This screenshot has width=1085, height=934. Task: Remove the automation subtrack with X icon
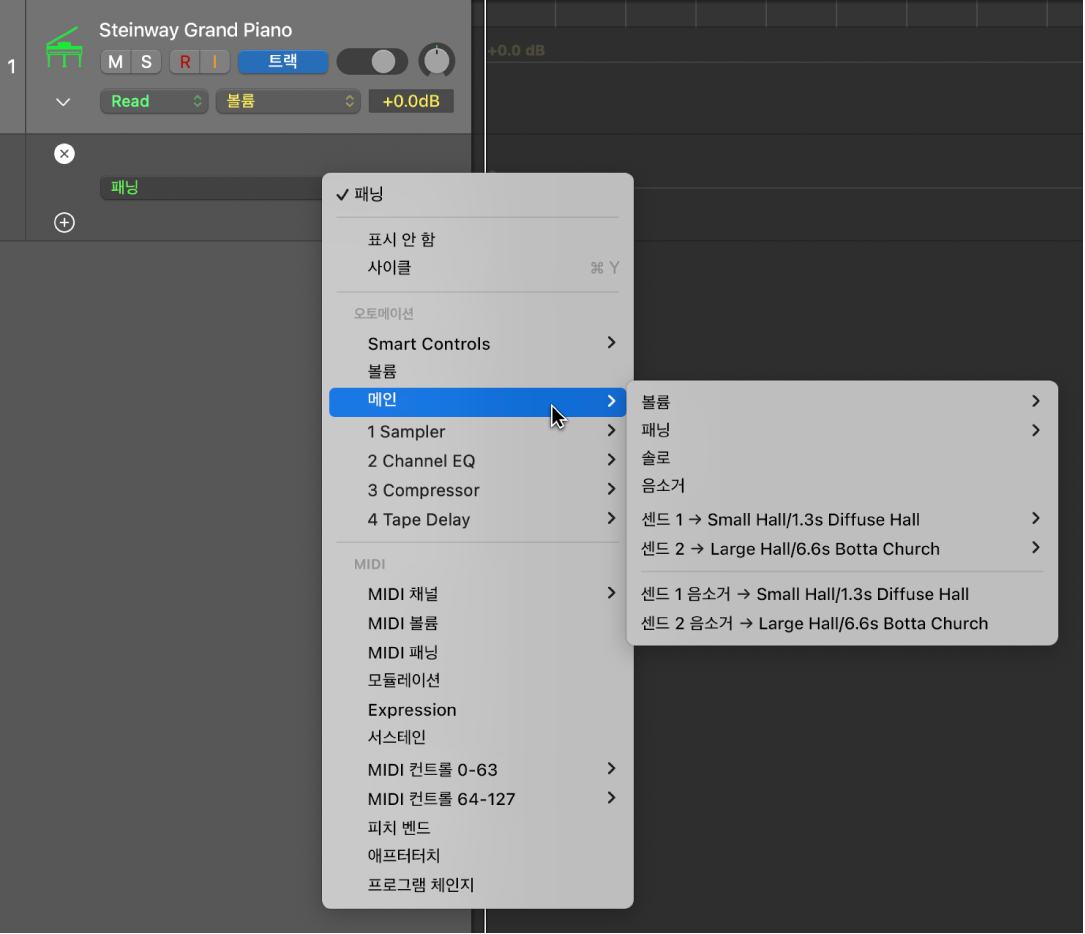[x=64, y=154]
